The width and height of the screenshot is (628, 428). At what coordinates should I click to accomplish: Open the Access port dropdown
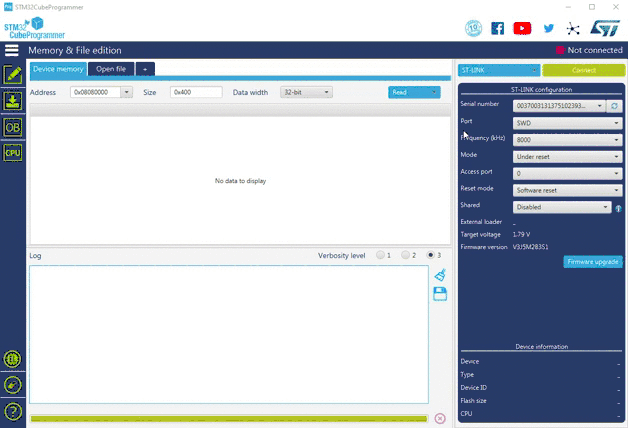568,173
